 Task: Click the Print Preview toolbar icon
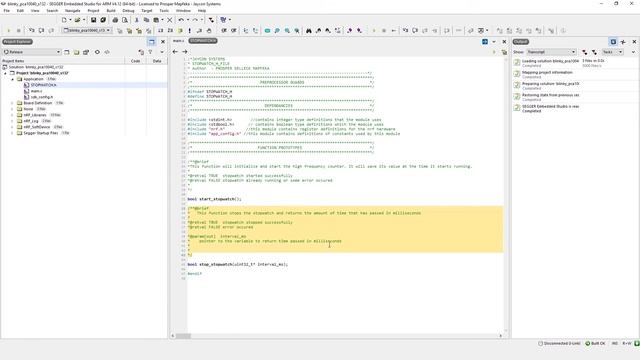pyautogui.click(x=125, y=20)
